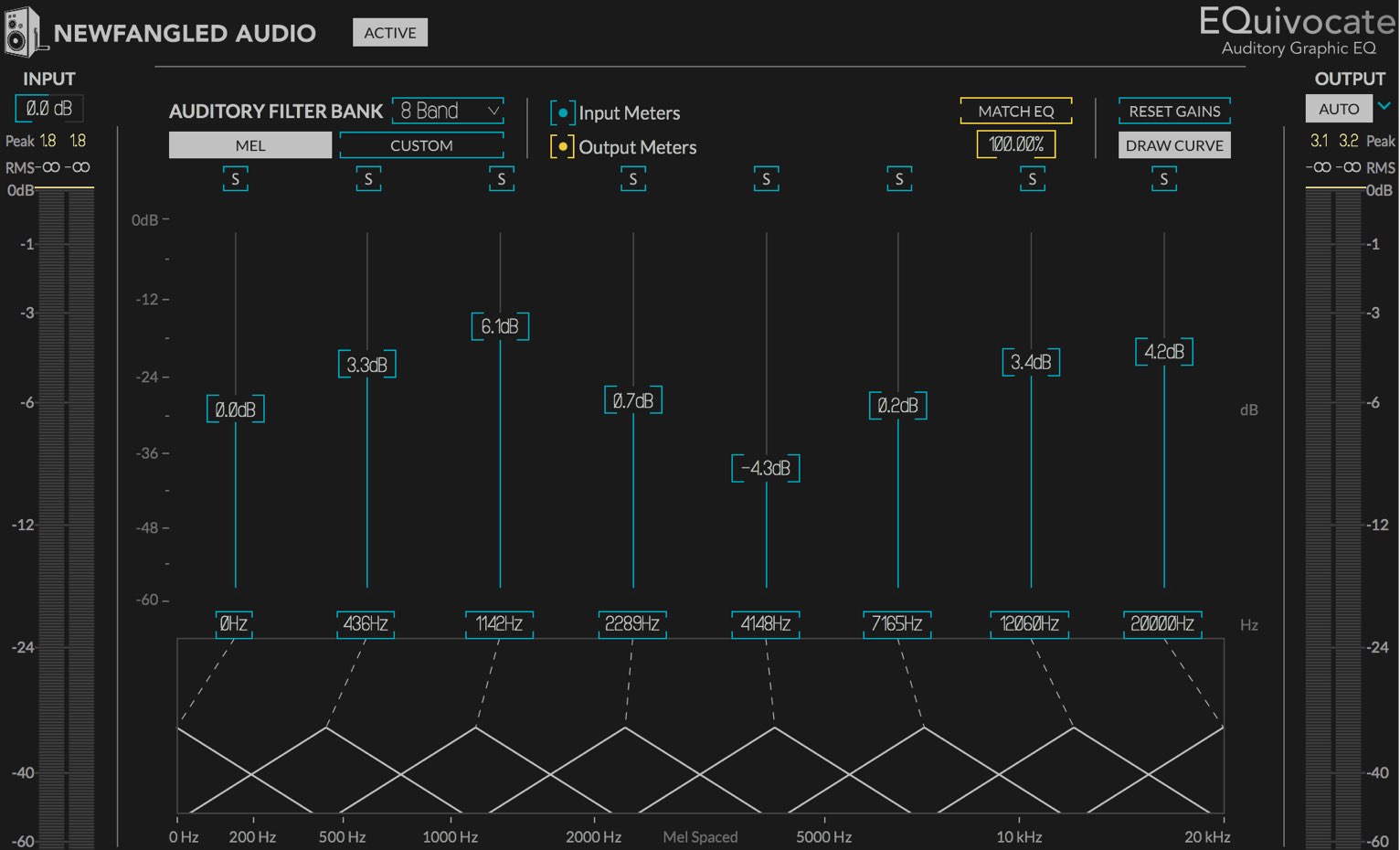Click the Newfangled Audio speaker logo
The width and height of the screenshot is (1400, 850).
pos(23,32)
